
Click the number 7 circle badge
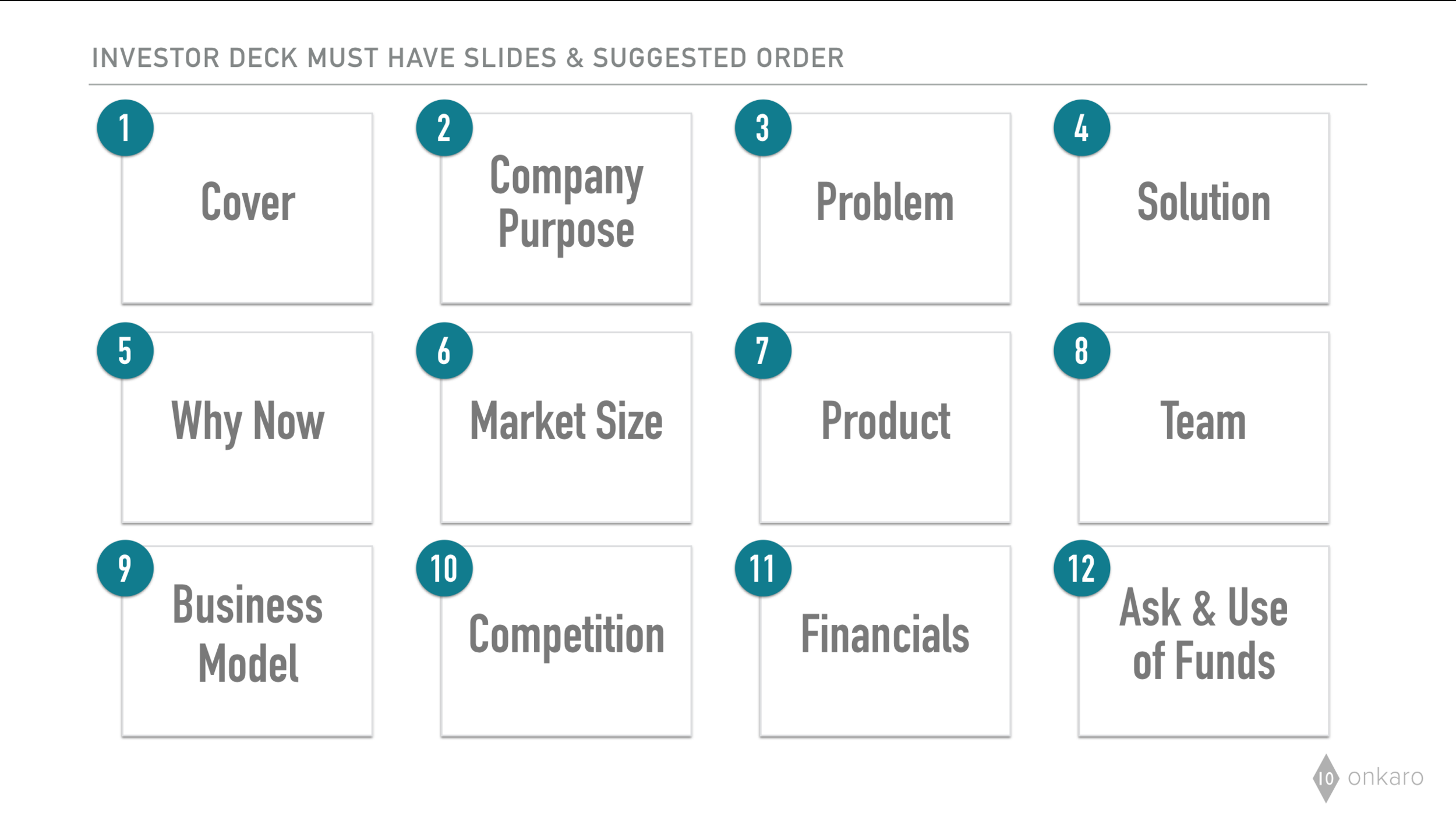763,351
